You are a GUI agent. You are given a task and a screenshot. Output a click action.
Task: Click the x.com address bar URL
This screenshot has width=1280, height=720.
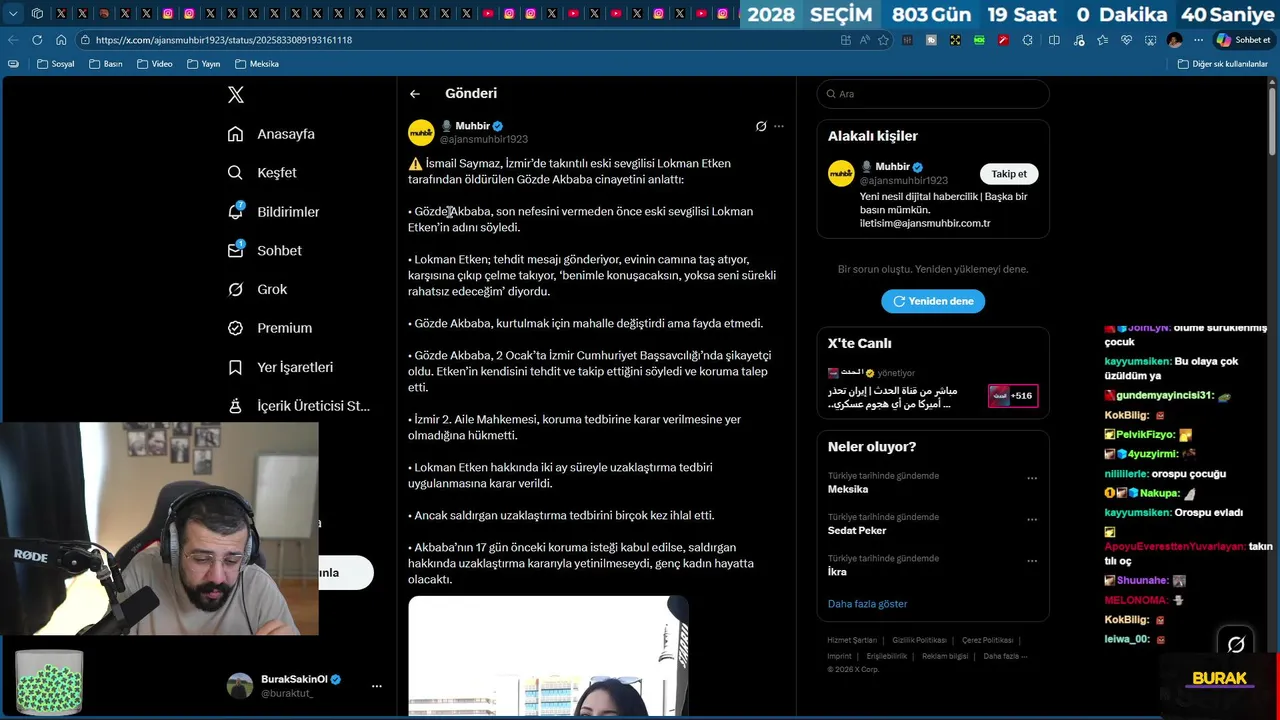(x=224, y=40)
